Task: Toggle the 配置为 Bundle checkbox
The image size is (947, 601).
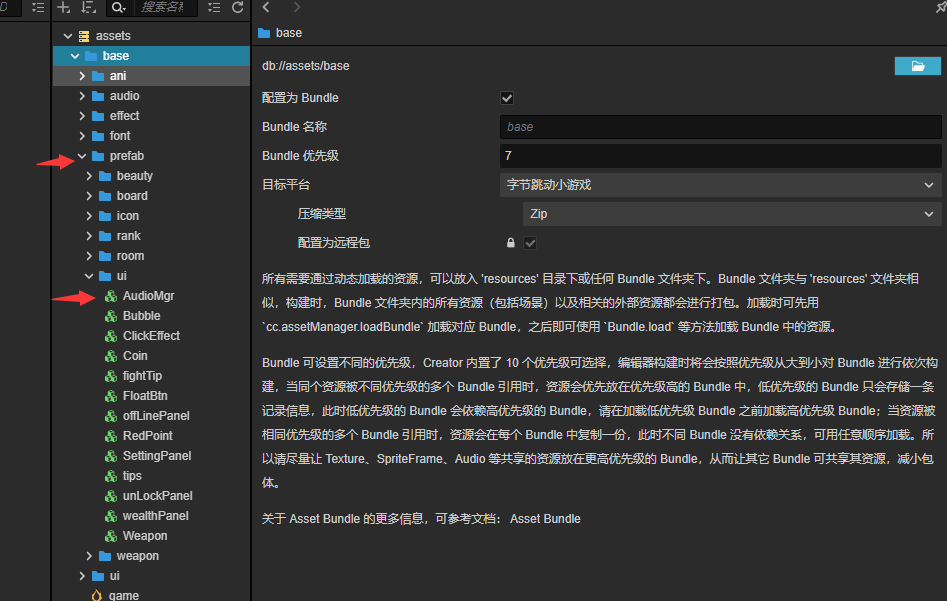Action: pos(507,98)
